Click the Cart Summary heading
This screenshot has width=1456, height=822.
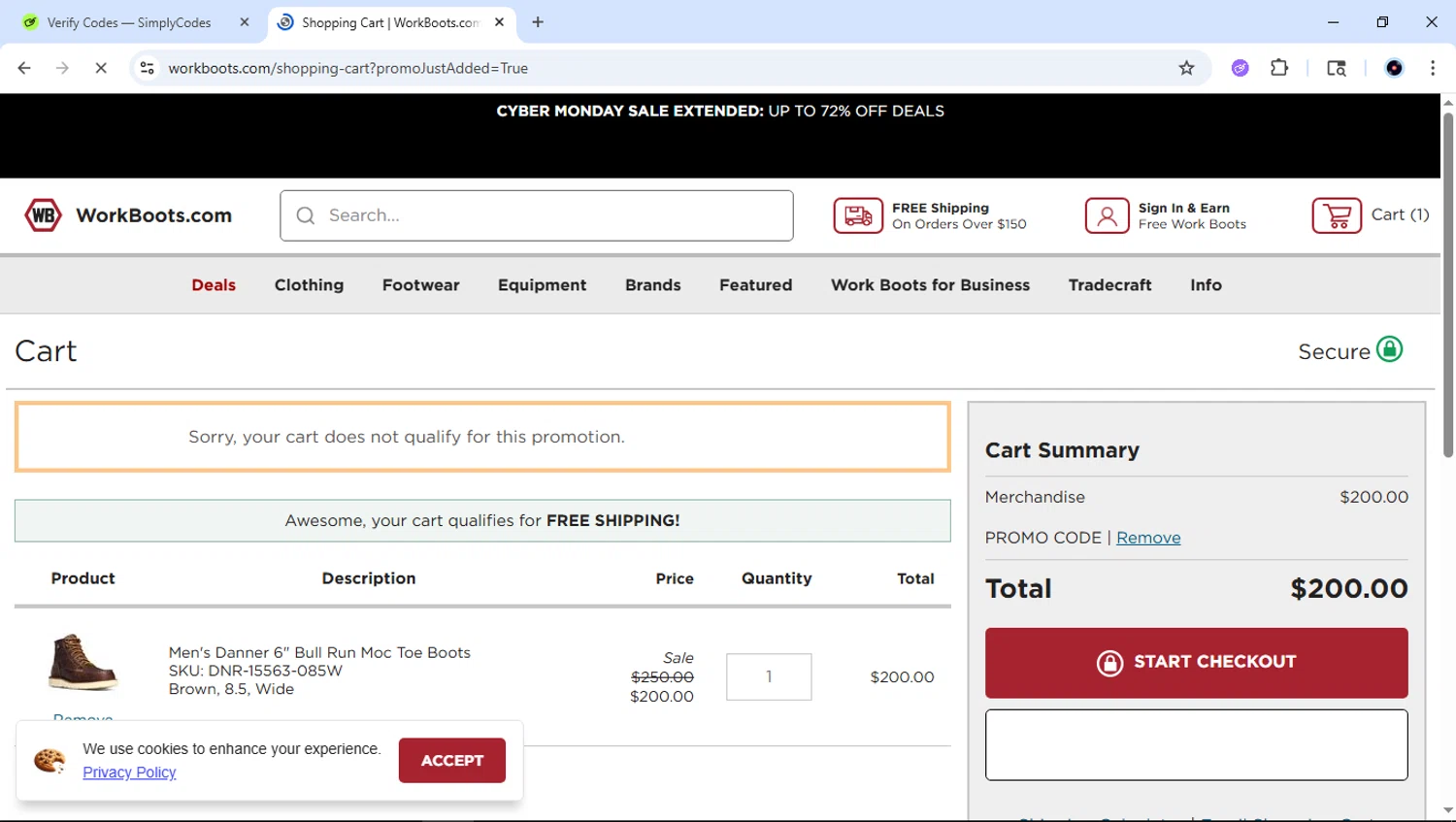coord(1062,450)
